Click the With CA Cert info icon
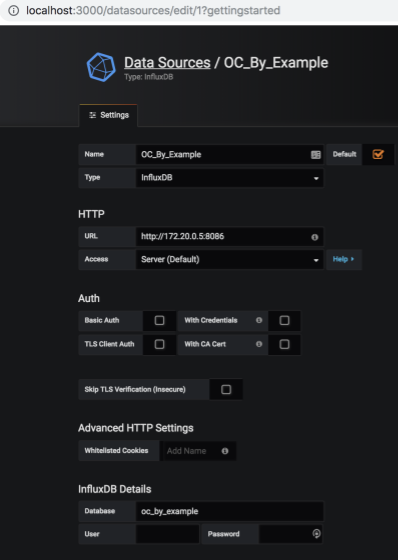Image resolution: width=399 pixels, height=560 pixels. click(259, 344)
